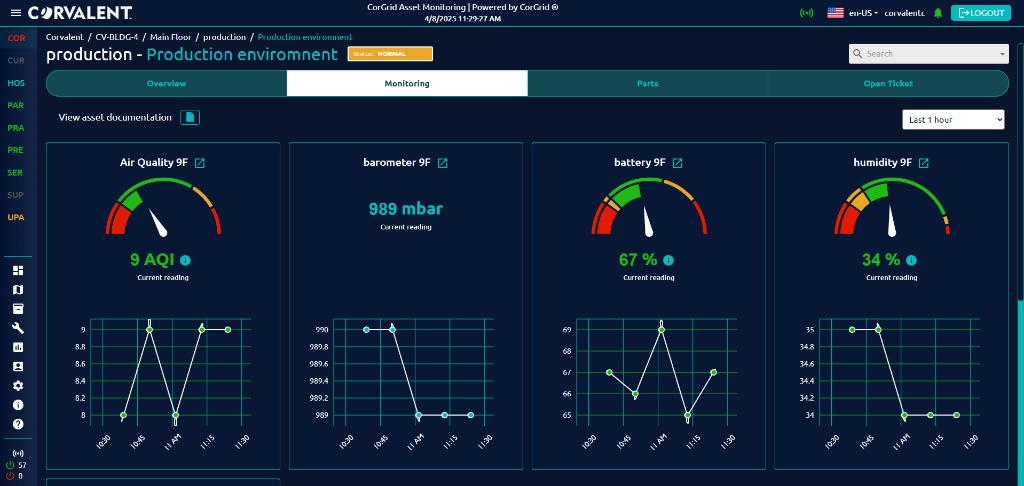Open the help question mark icon in sidebar
The height and width of the screenshot is (486, 1024).
click(18, 424)
